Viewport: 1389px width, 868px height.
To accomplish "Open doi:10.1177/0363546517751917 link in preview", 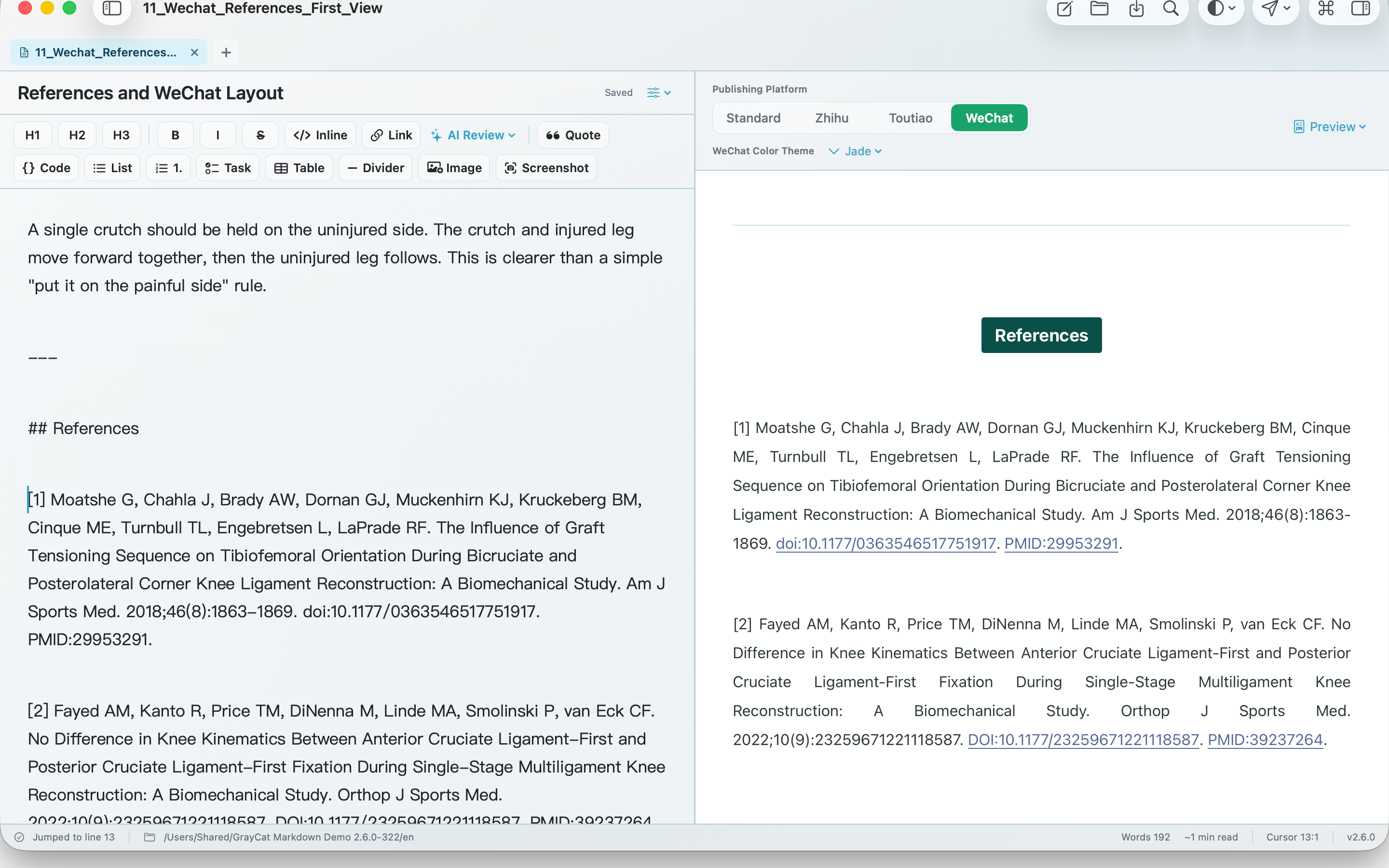I will click(885, 543).
